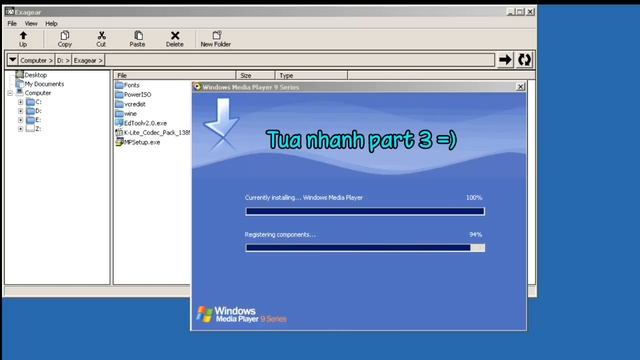Viewport: 640px width, 360px height.
Task: Select D: drive in tree
Action: (38, 111)
